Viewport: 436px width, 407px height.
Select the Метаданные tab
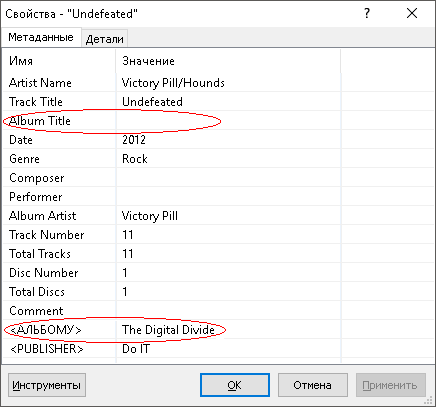41,37
